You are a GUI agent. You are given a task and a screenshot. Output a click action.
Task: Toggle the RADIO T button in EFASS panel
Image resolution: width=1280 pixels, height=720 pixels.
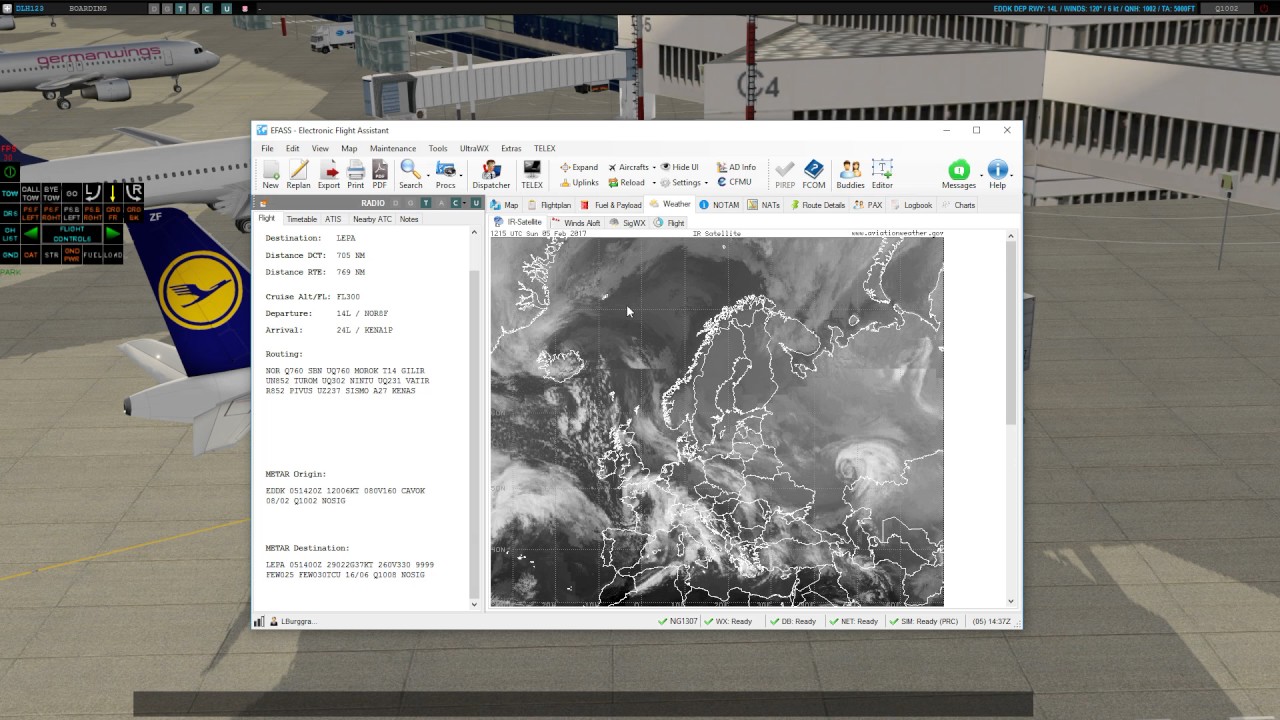(x=425, y=203)
